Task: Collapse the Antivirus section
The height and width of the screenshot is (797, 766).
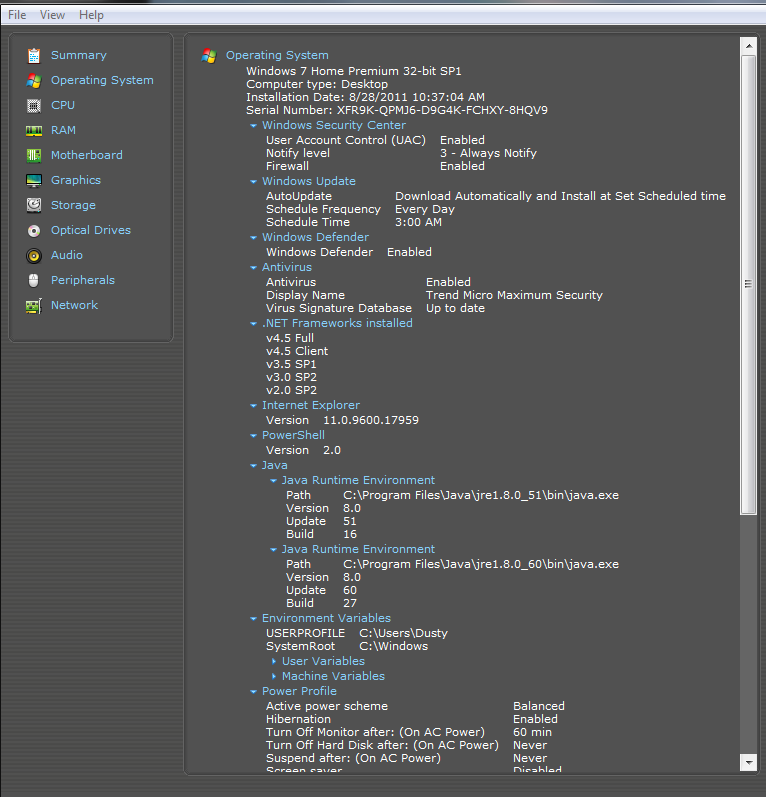Action: point(253,267)
